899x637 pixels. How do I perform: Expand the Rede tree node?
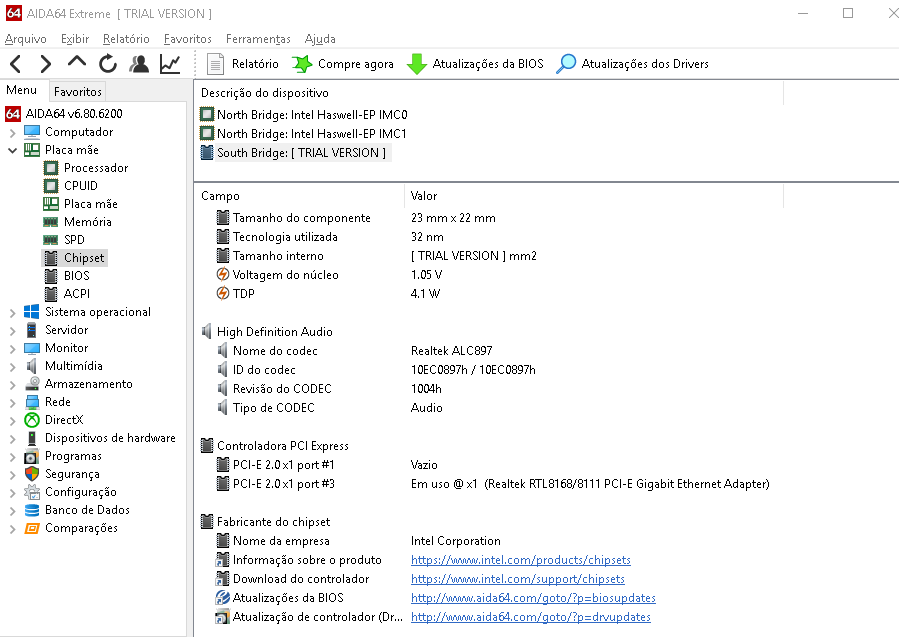click(x=13, y=403)
